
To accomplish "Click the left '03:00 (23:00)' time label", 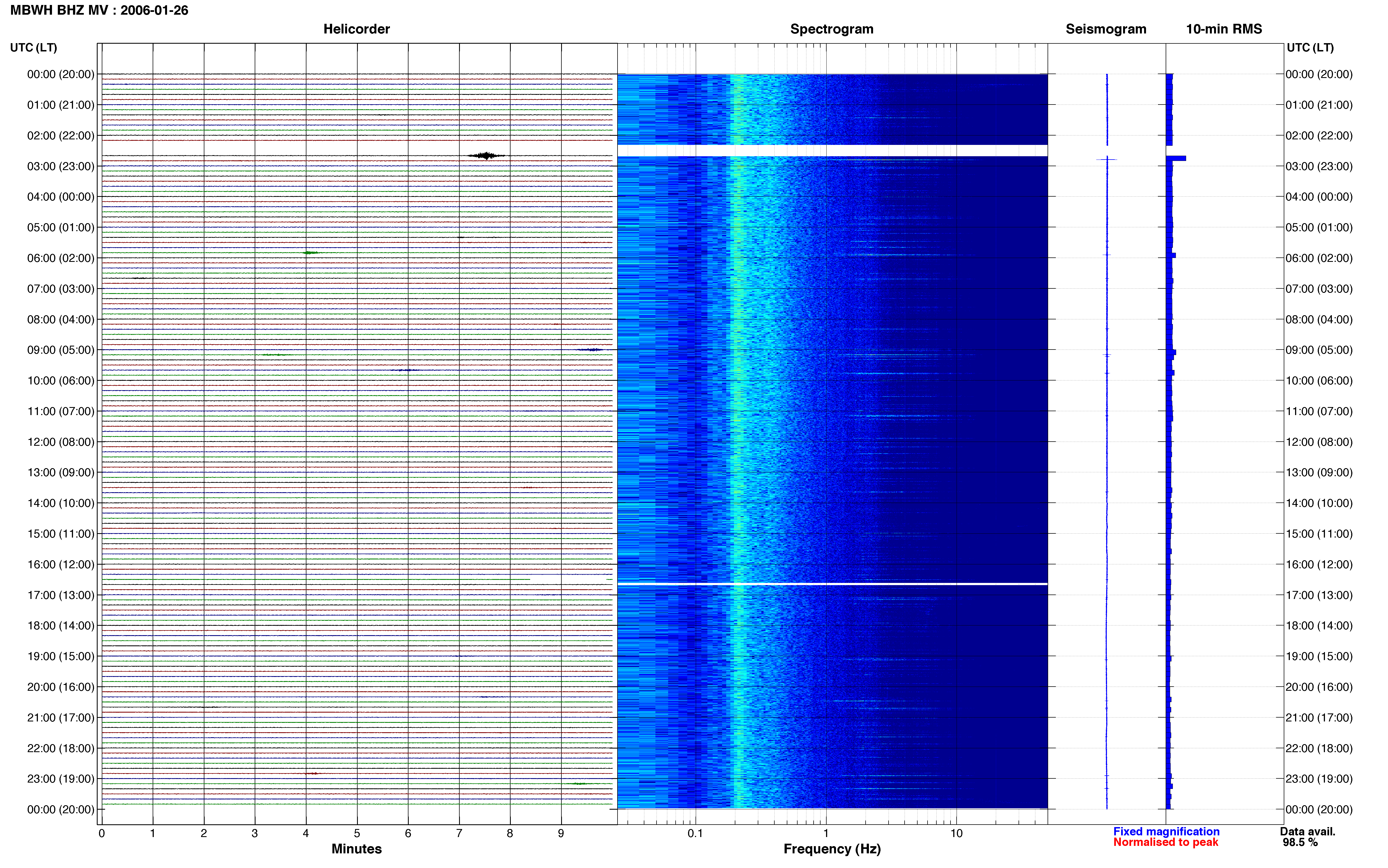I will click(x=61, y=166).
